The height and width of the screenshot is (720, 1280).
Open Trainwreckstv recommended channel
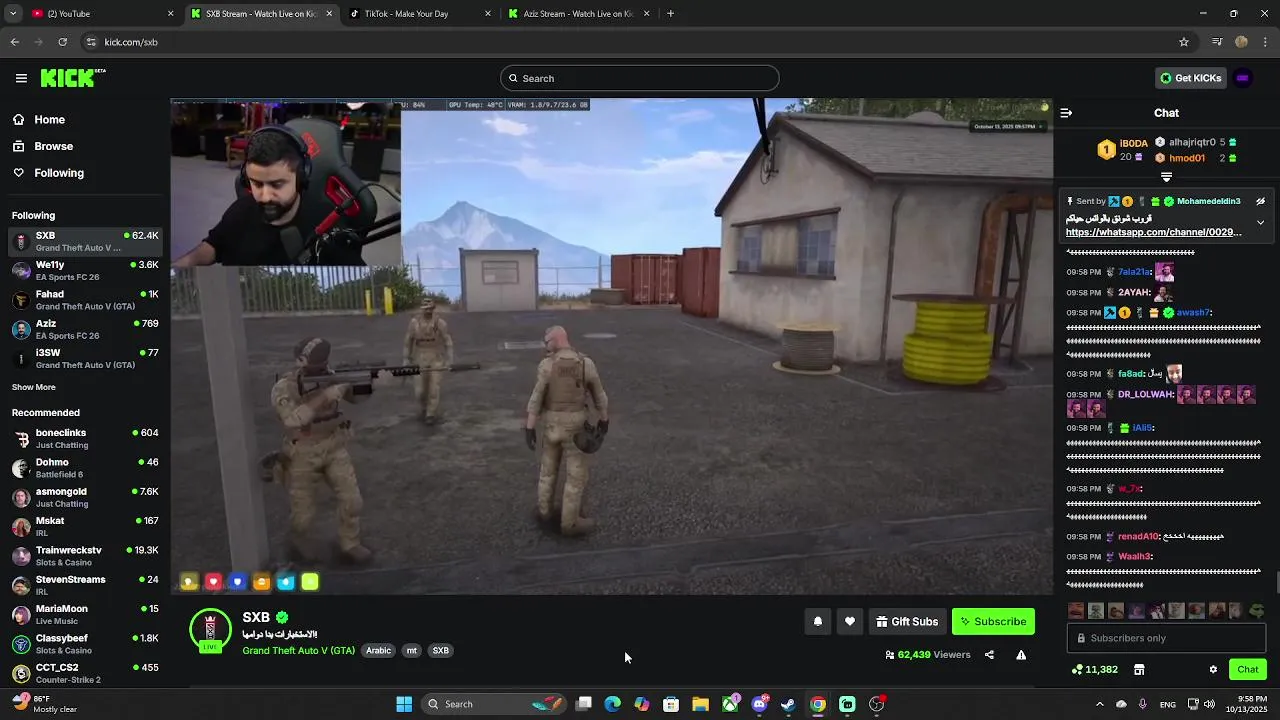tap(85, 556)
